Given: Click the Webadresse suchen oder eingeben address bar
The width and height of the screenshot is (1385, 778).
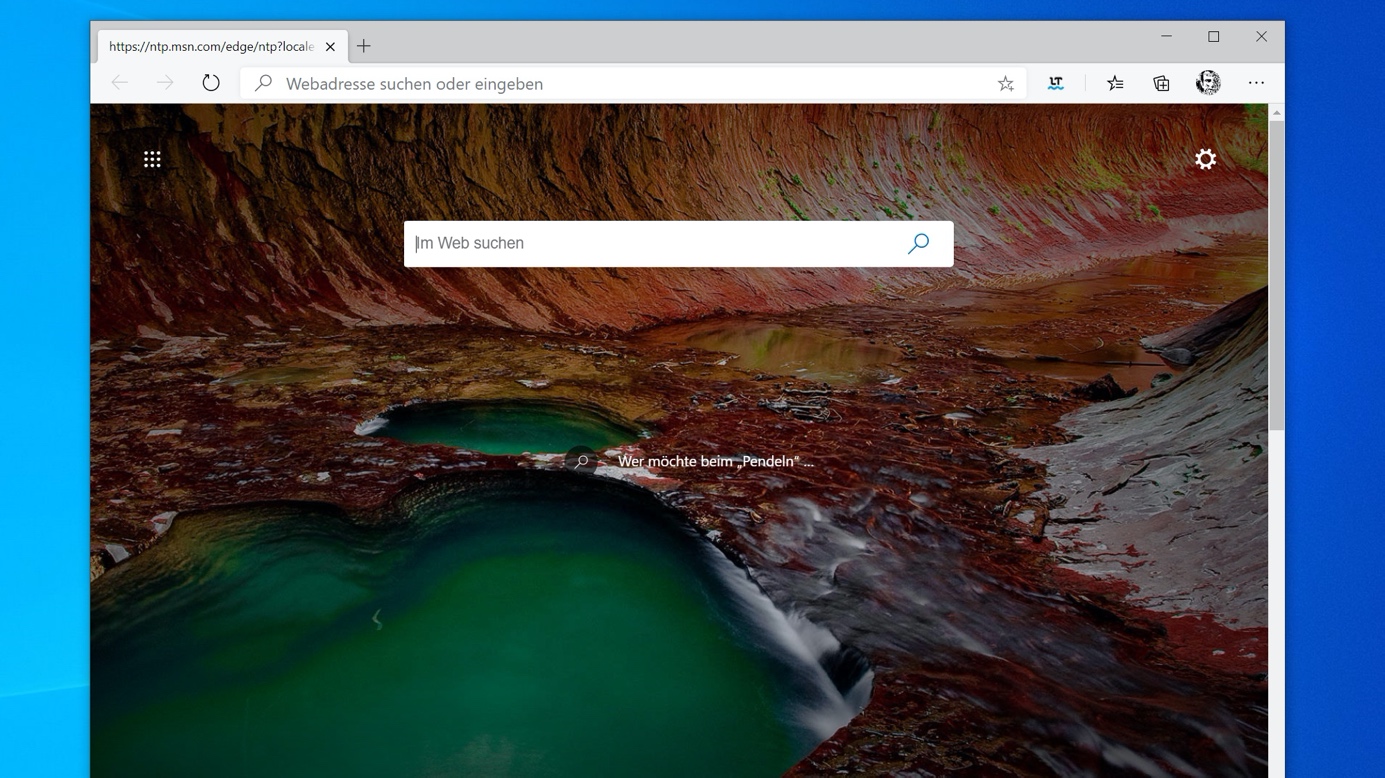Looking at the screenshot, I should pos(633,84).
